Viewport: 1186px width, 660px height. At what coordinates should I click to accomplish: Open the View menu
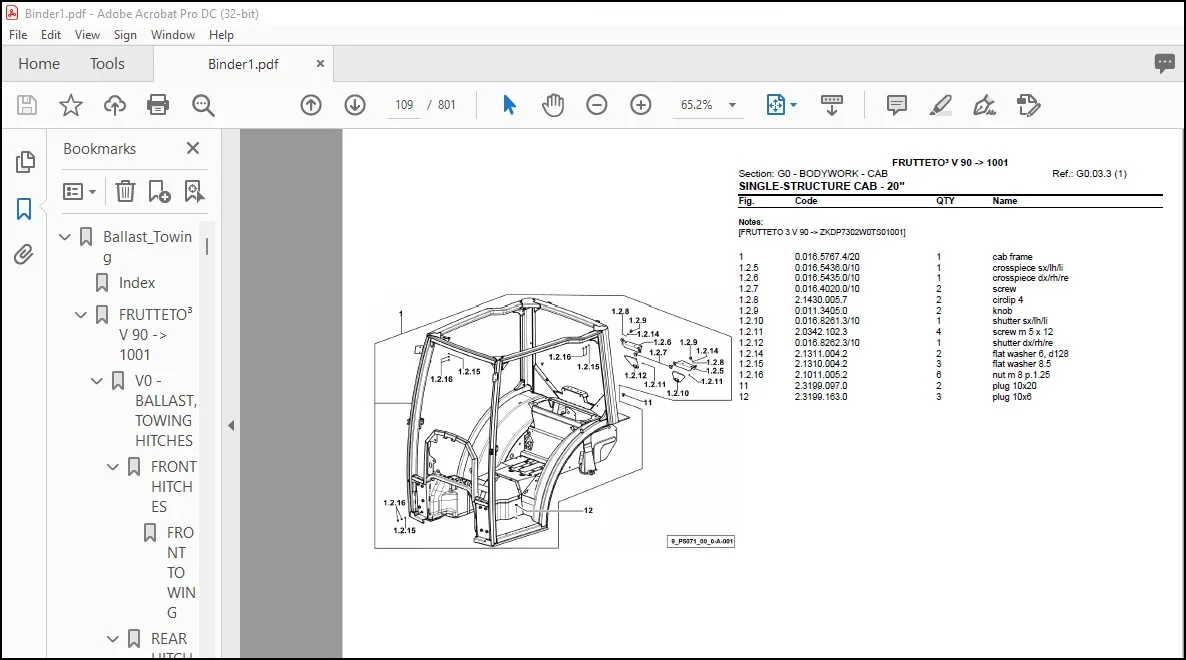click(x=87, y=35)
